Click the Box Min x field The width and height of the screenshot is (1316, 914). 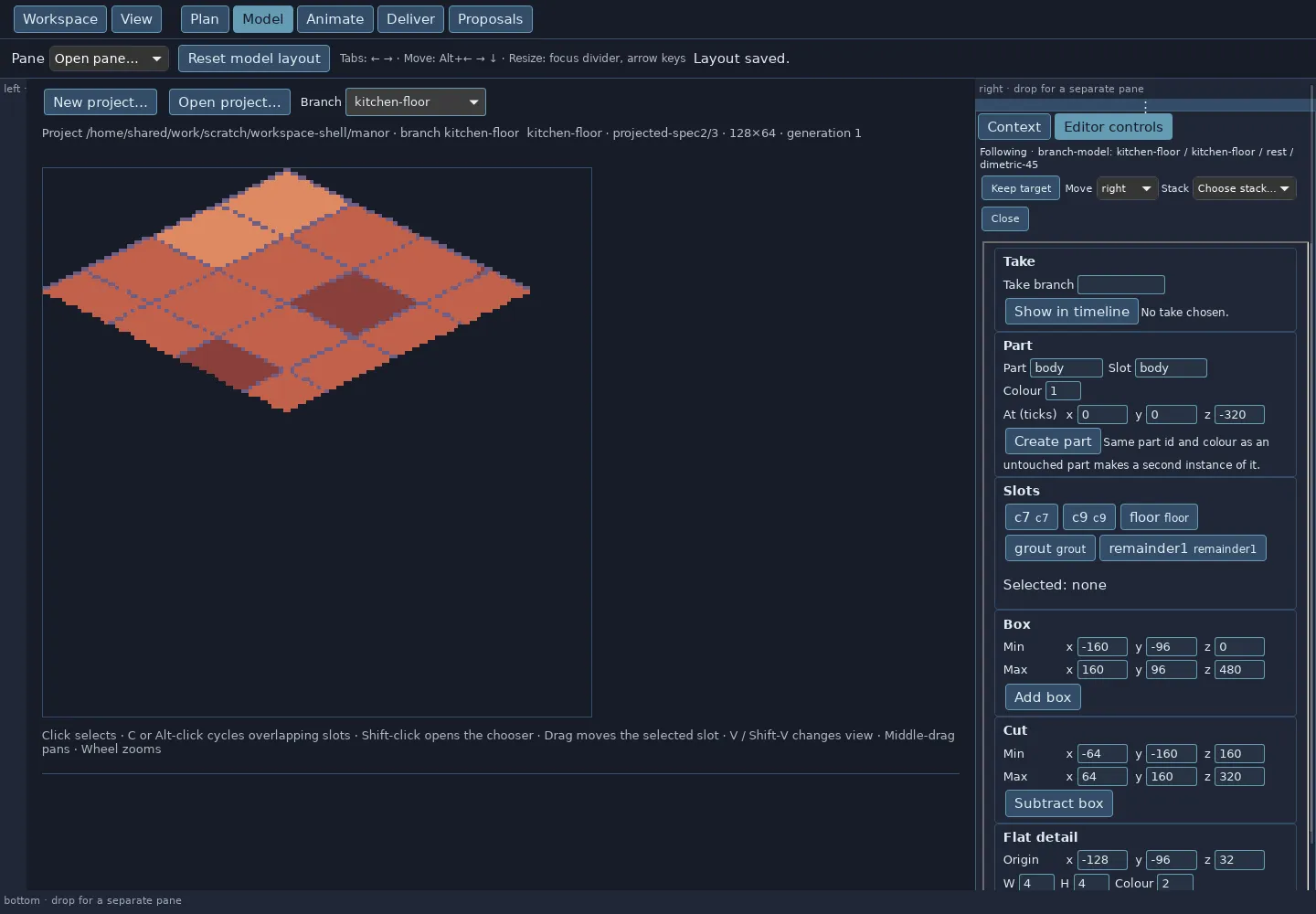pos(1102,647)
